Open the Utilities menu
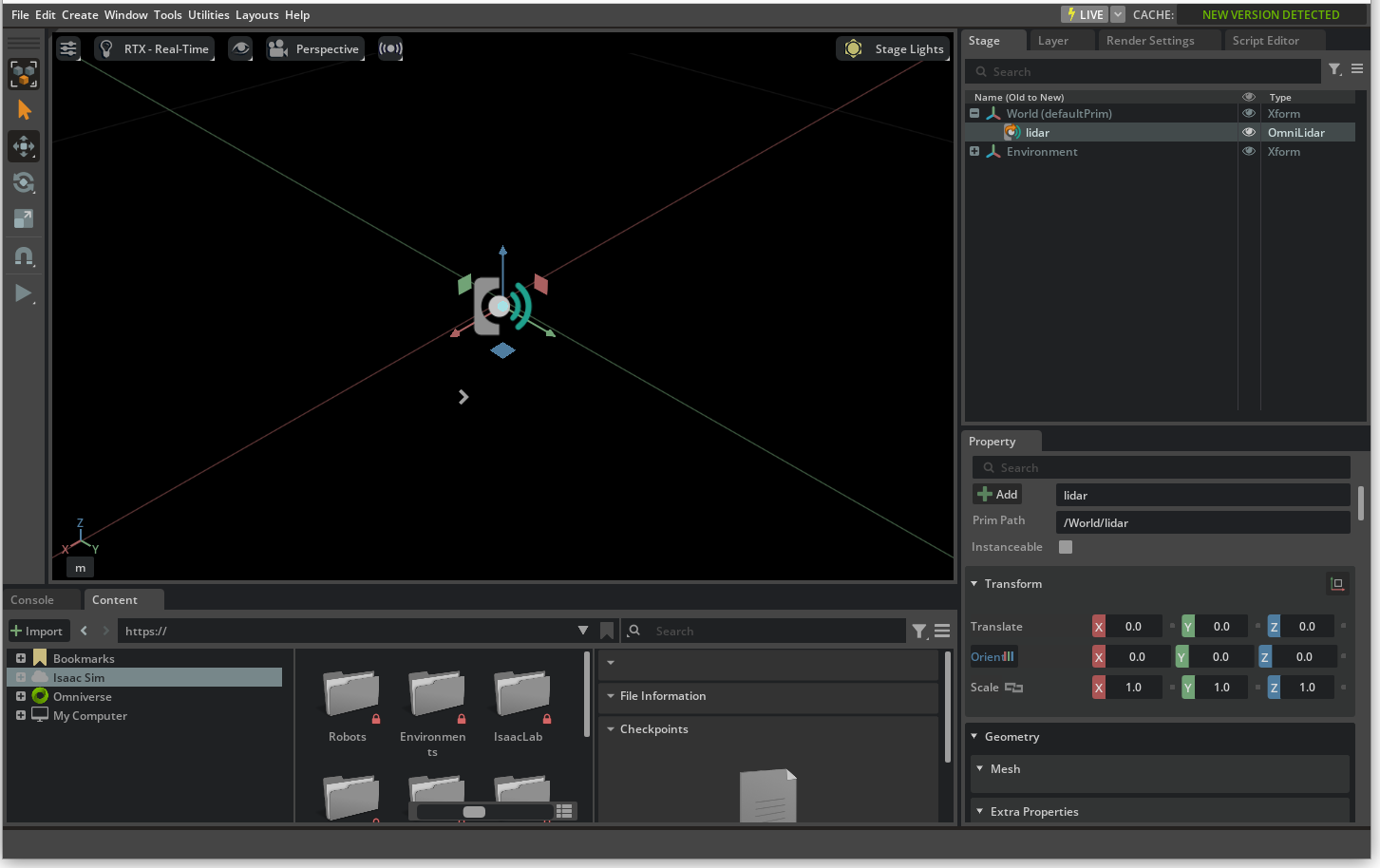1380x868 pixels. point(208,14)
